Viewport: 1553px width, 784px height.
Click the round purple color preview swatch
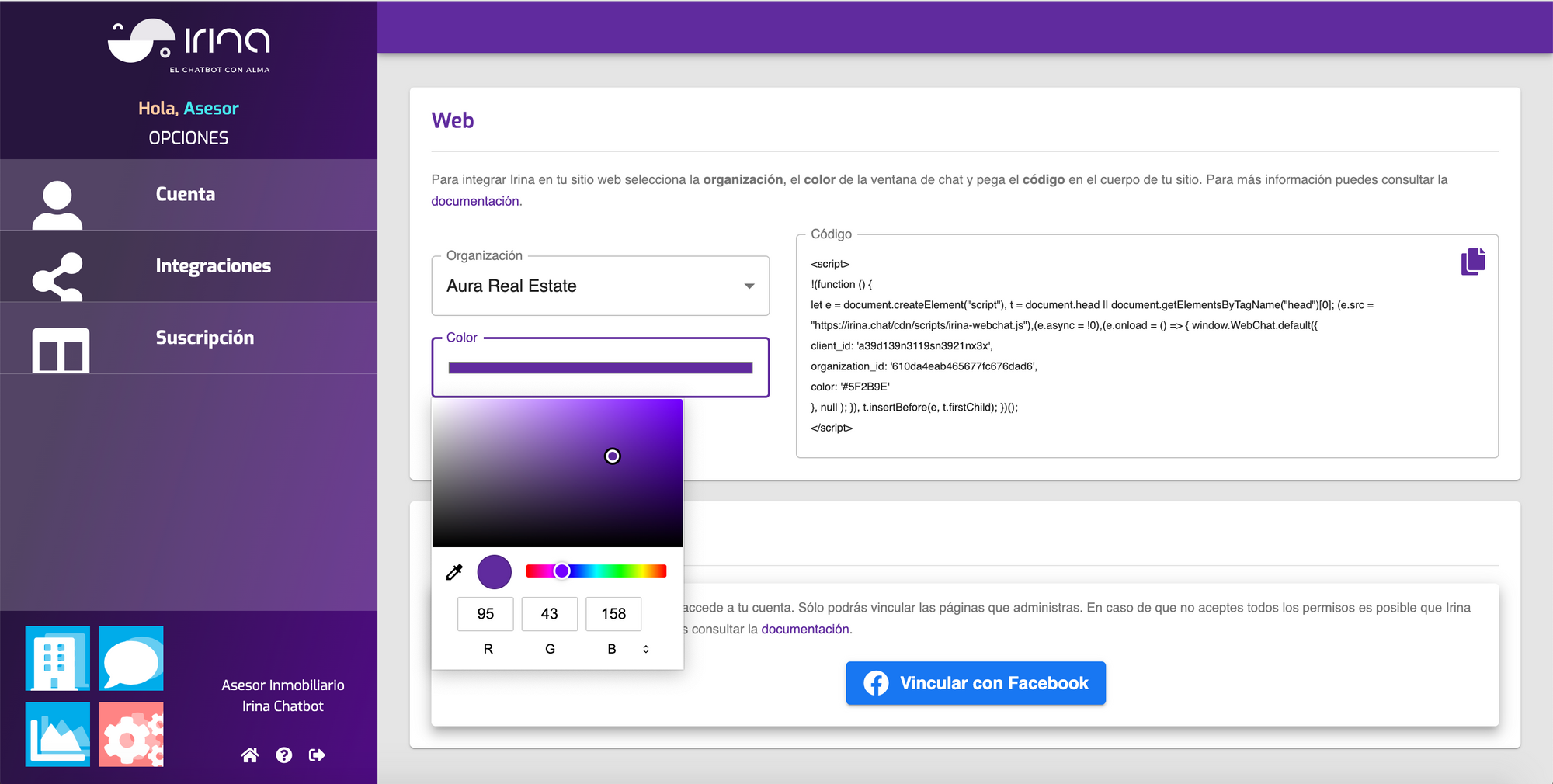click(x=494, y=572)
